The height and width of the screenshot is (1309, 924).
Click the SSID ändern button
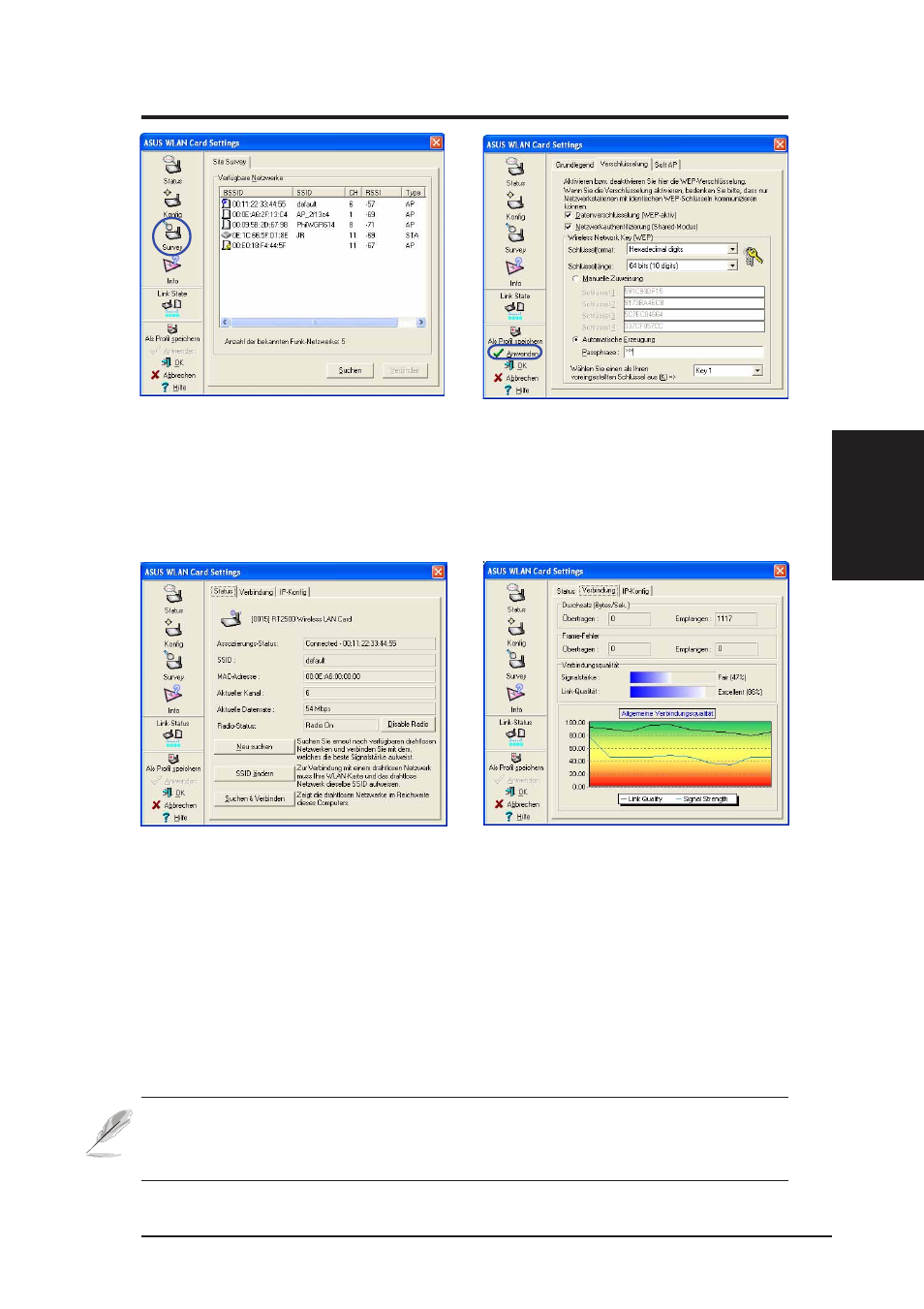pos(255,773)
